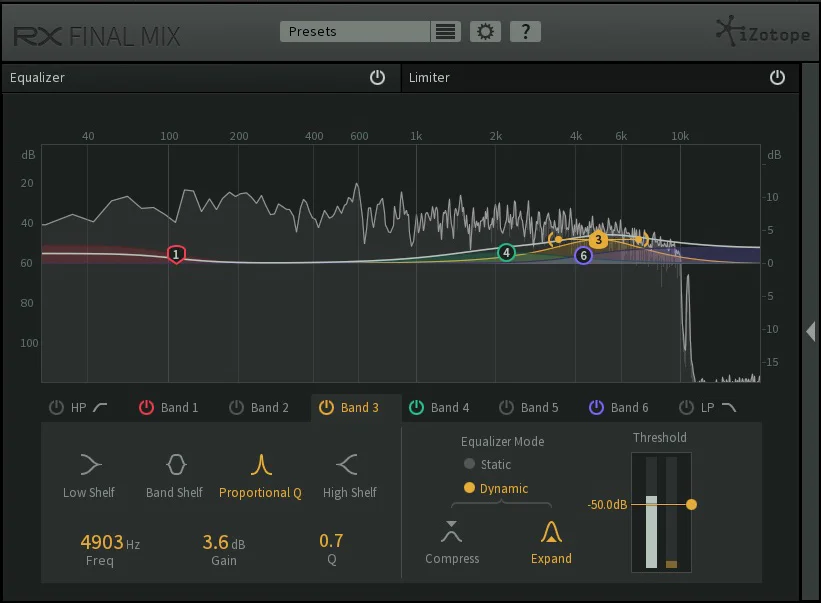821x603 pixels.
Task: Toggle the Limiter module power button
Action: [x=777, y=77]
